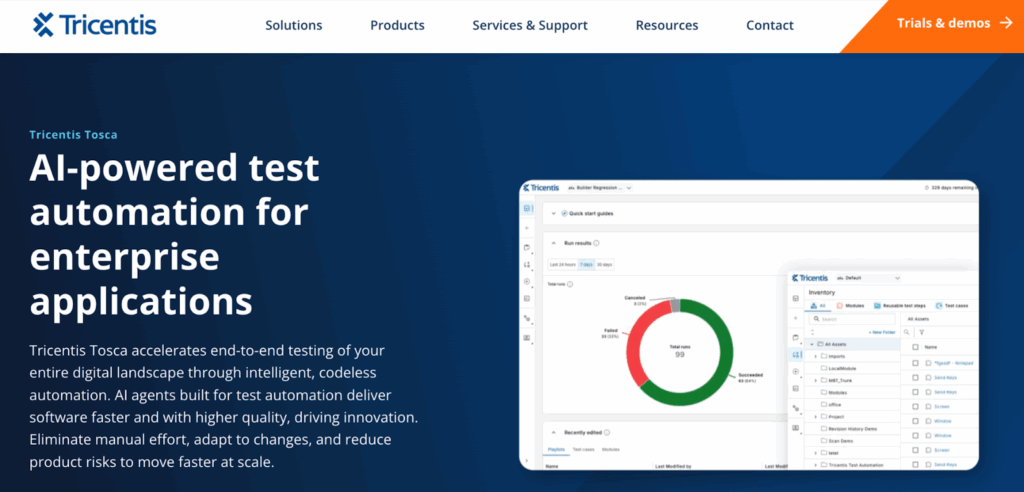Image resolution: width=1024 pixels, height=492 pixels.
Task: Open the Services & Support menu
Action: [529, 25]
